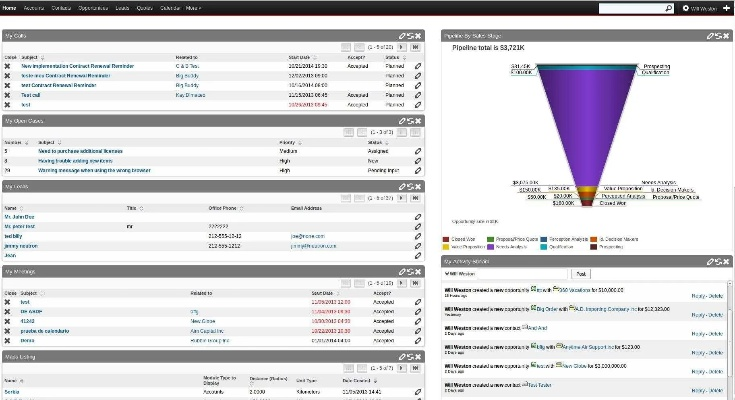The image size is (735, 400).
Task: Edit the My Calls dashlet settings
Action: point(402,35)
